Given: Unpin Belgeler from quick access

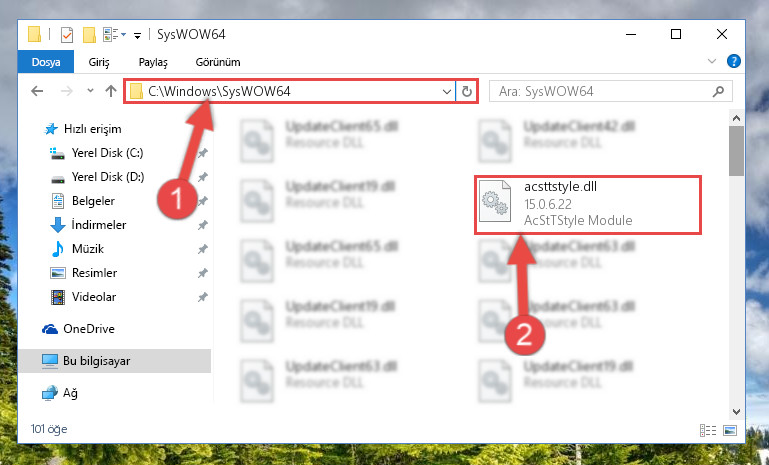Looking at the screenshot, I should tap(202, 201).
